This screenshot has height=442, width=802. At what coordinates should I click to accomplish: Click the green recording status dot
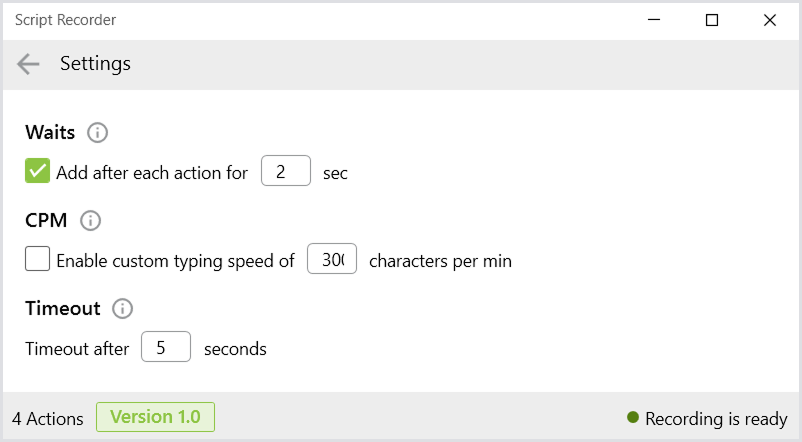click(x=633, y=417)
